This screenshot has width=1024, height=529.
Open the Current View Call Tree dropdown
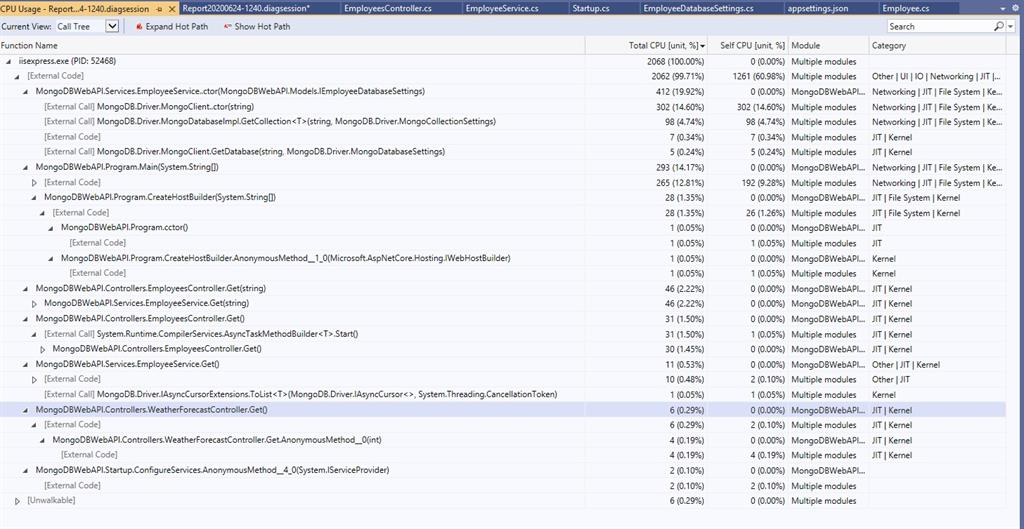[x=112, y=27]
